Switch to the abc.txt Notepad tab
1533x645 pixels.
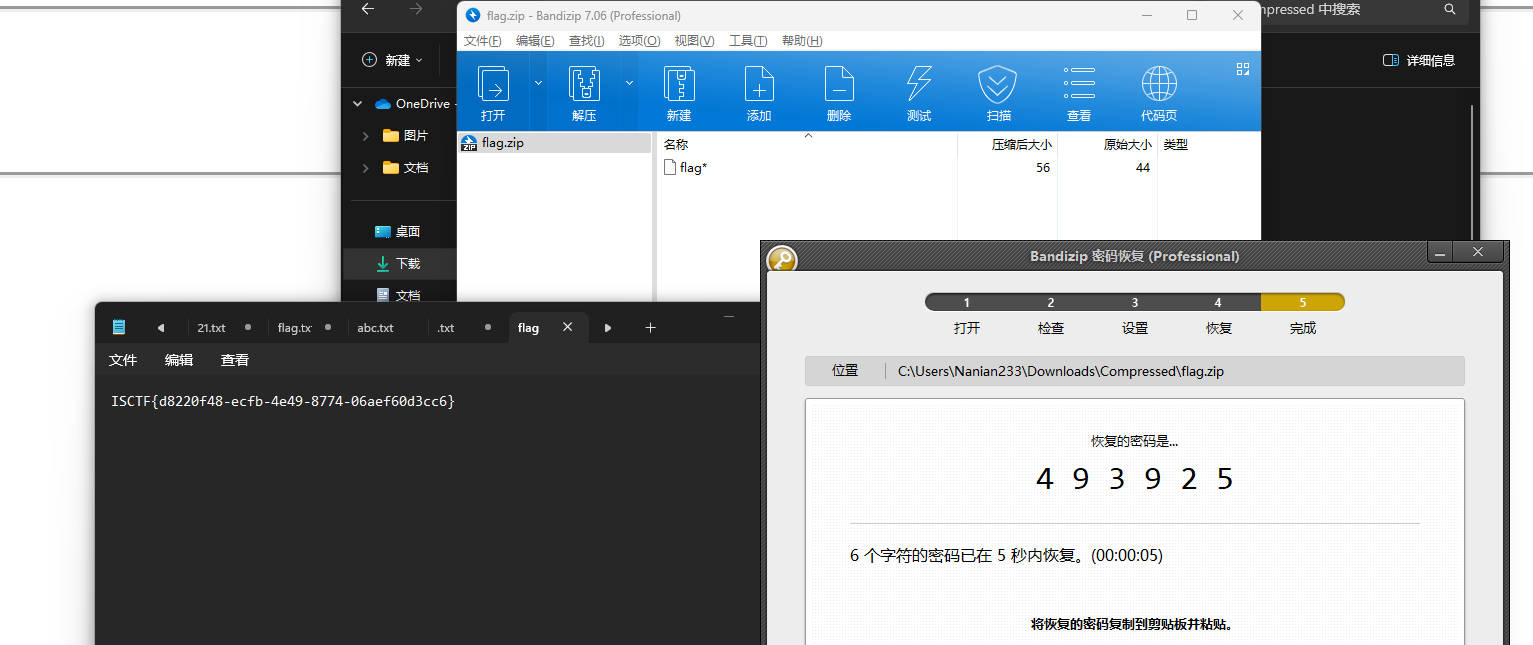point(385,327)
